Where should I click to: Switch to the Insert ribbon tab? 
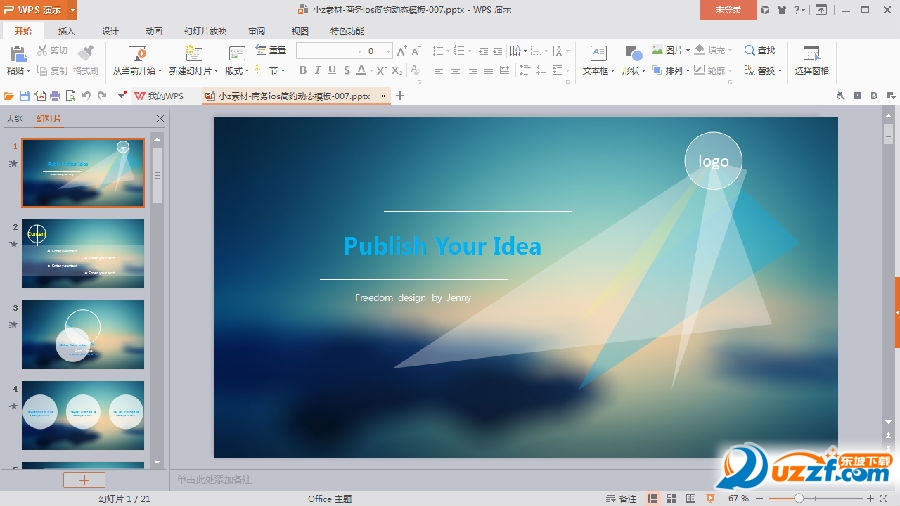coord(66,31)
